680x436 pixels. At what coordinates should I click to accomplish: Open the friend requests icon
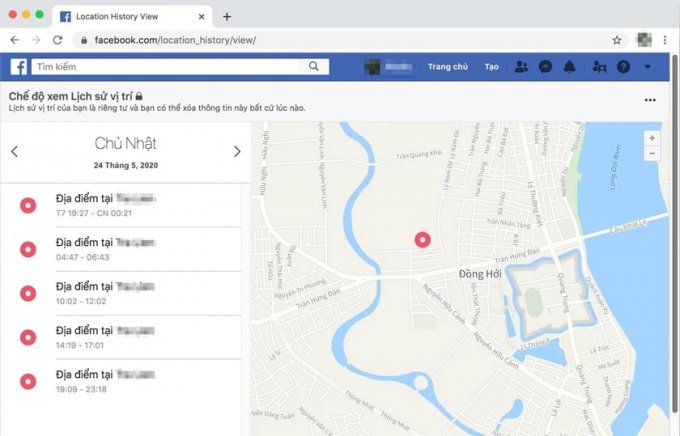point(521,67)
